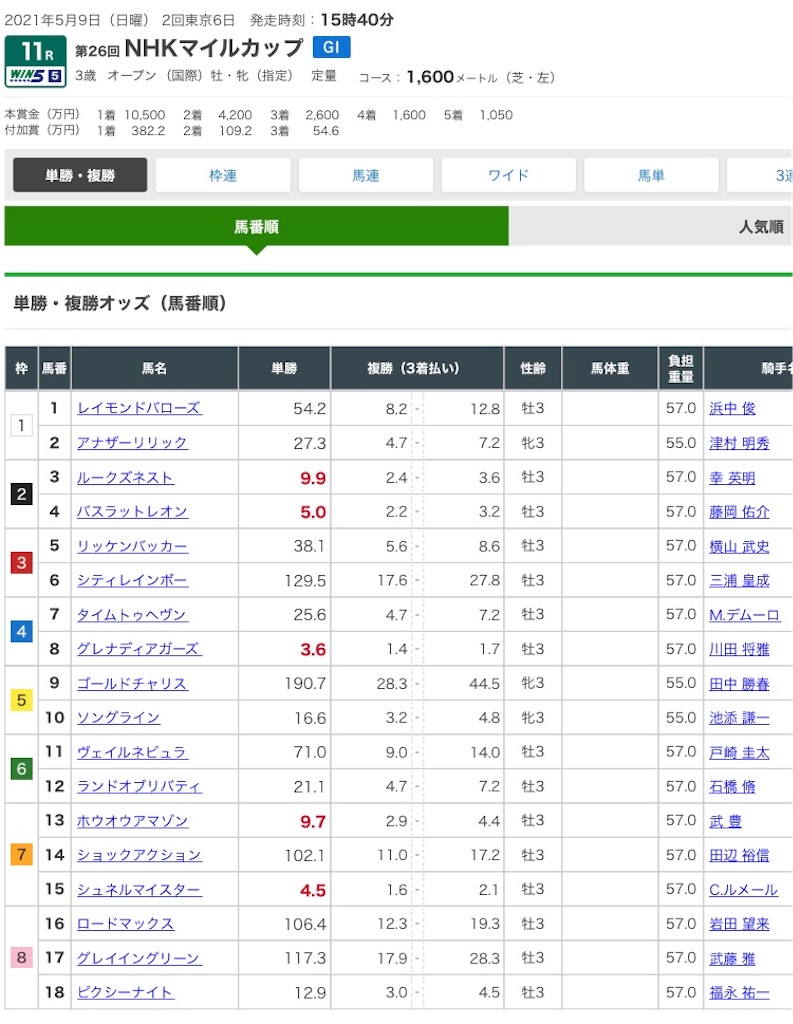Click win odds value 4.5
The height and width of the screenshot is (1024, 793).
click(313, 889)
